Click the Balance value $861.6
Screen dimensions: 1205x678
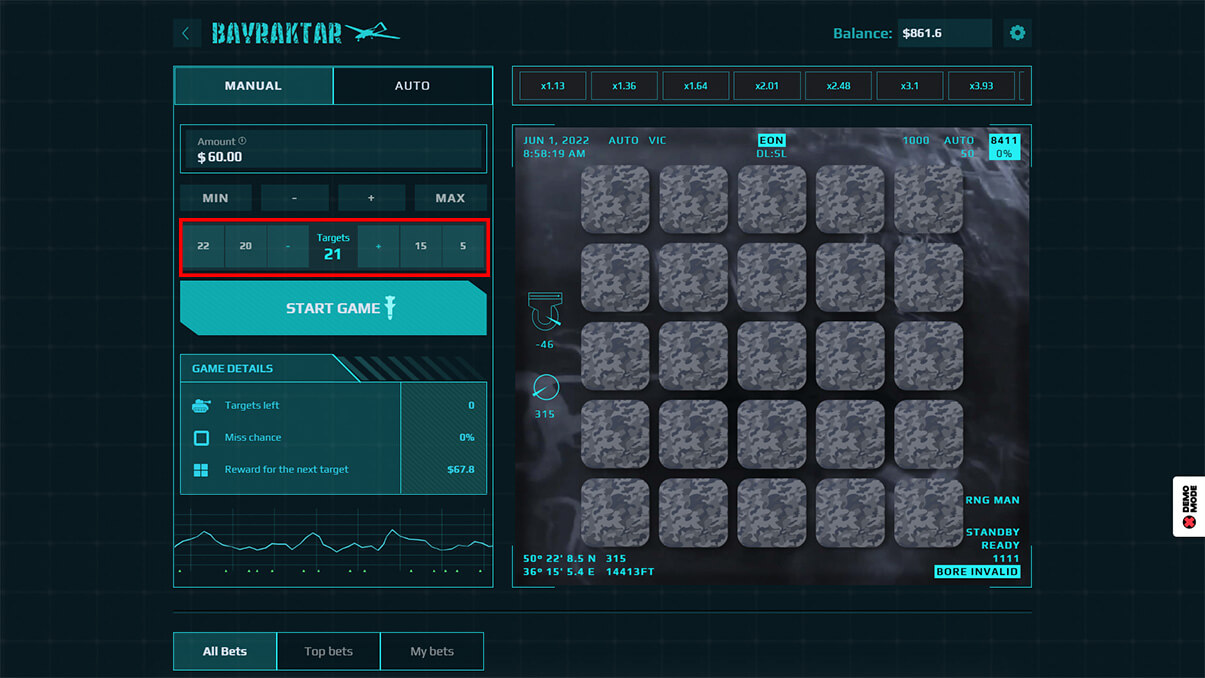pos(945,33)
